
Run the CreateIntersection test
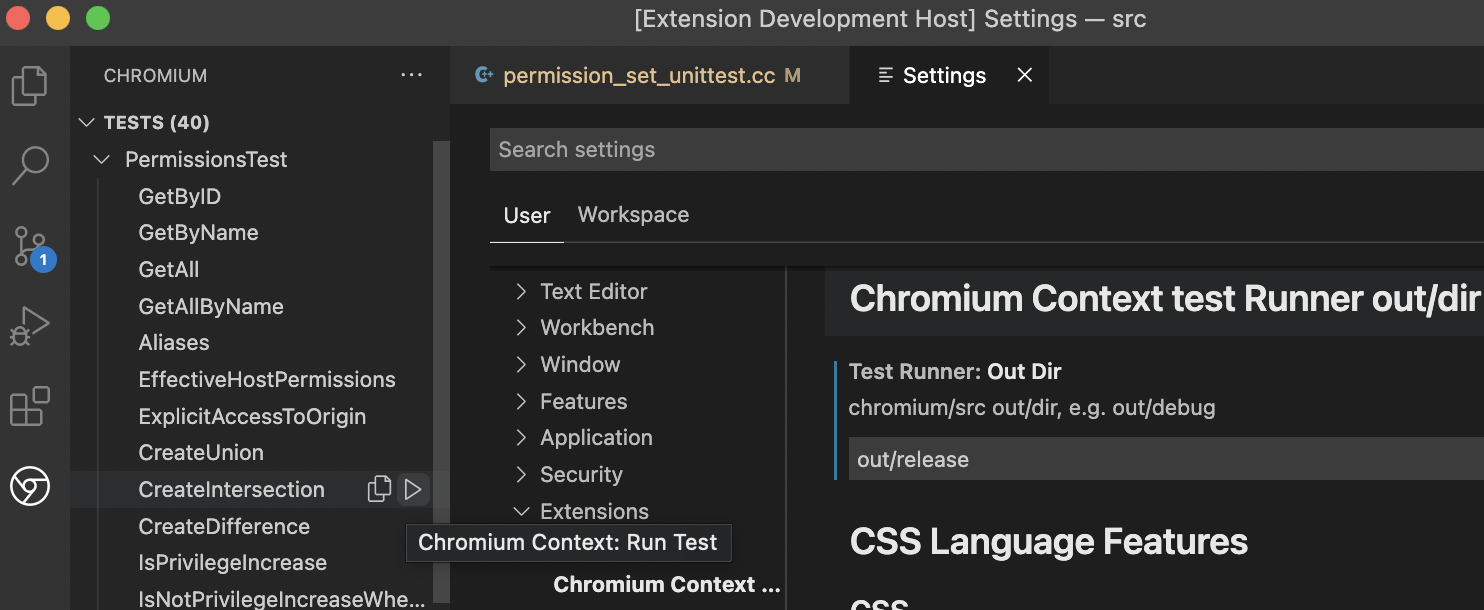(x=412, y=489)
